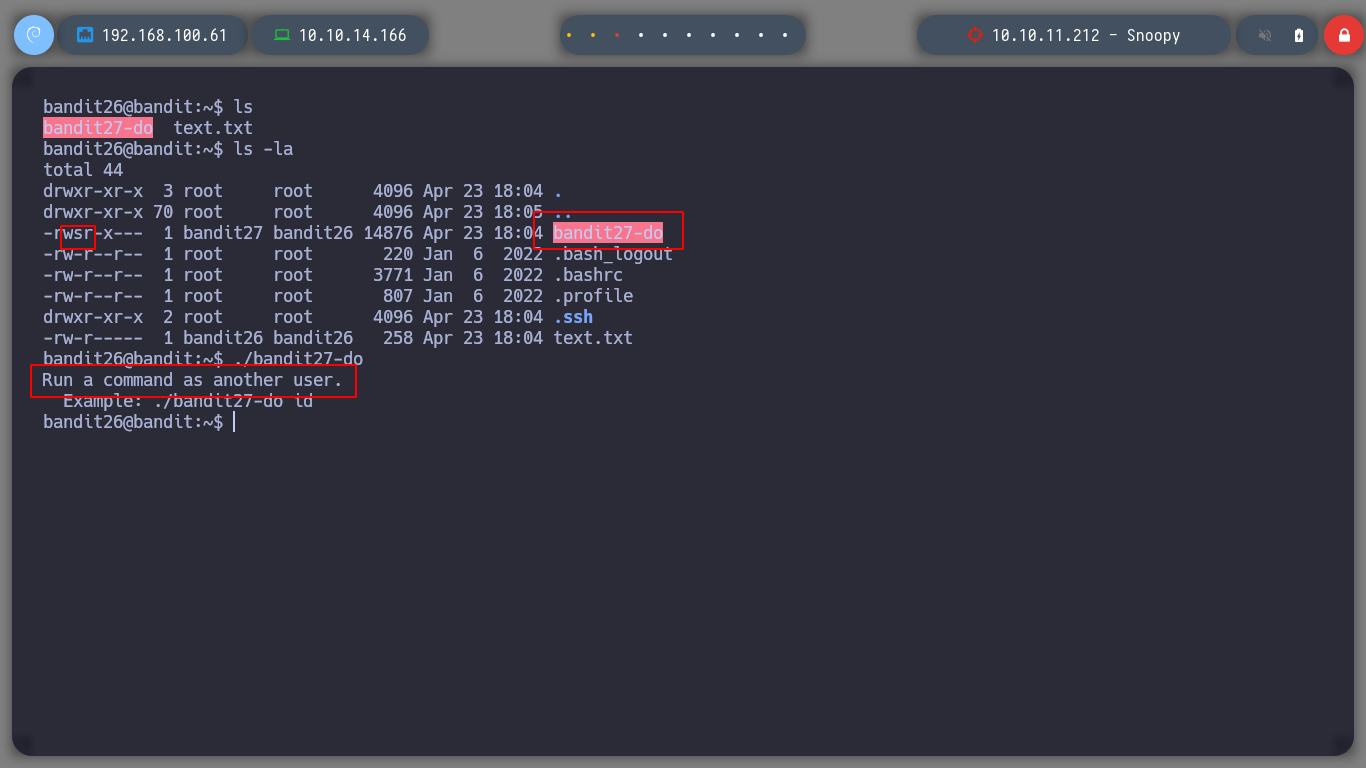Switch to the first yellow workspace dot
This screenshot has width=1366, height=768.
click(x=569, y=35)
